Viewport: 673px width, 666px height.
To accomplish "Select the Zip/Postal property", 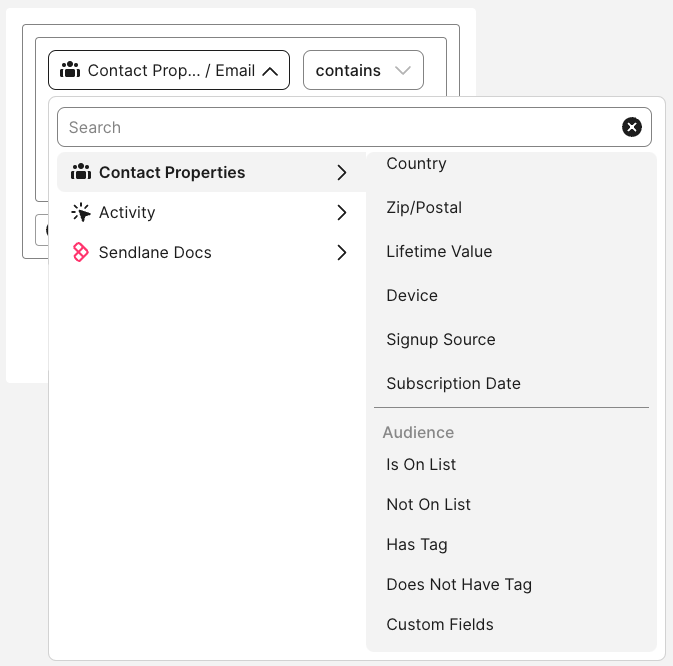I will point(424,208).
